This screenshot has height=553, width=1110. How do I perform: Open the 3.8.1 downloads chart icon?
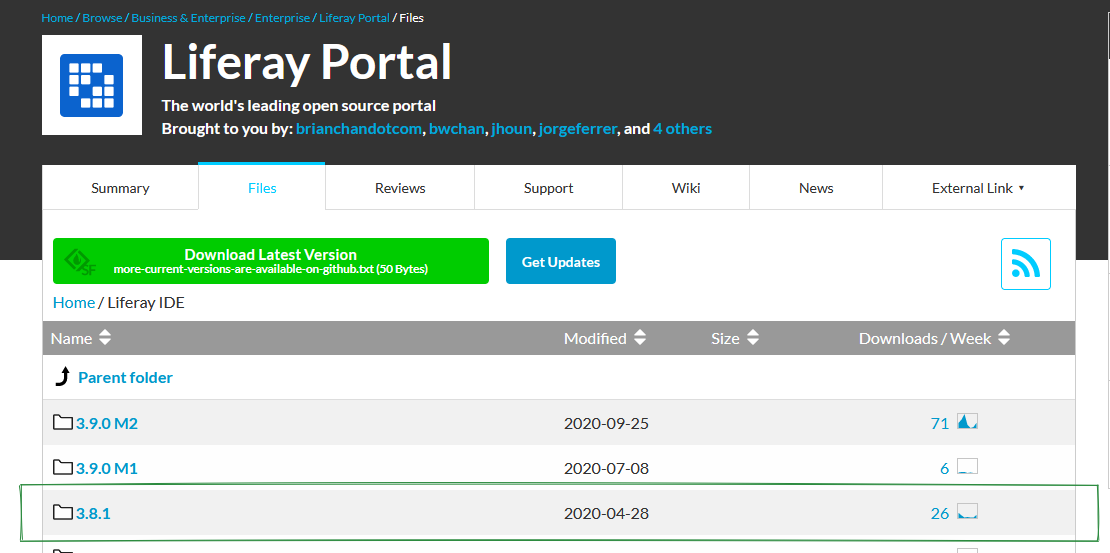[967, 511]
